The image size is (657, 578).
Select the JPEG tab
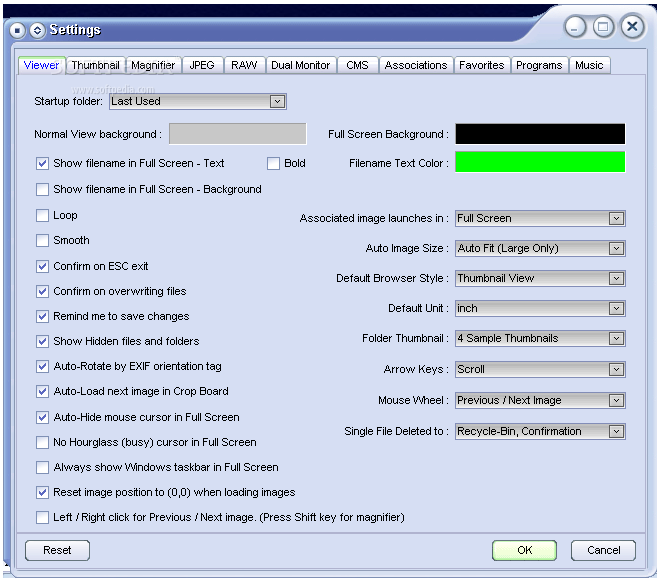click(x=202, y=65)
